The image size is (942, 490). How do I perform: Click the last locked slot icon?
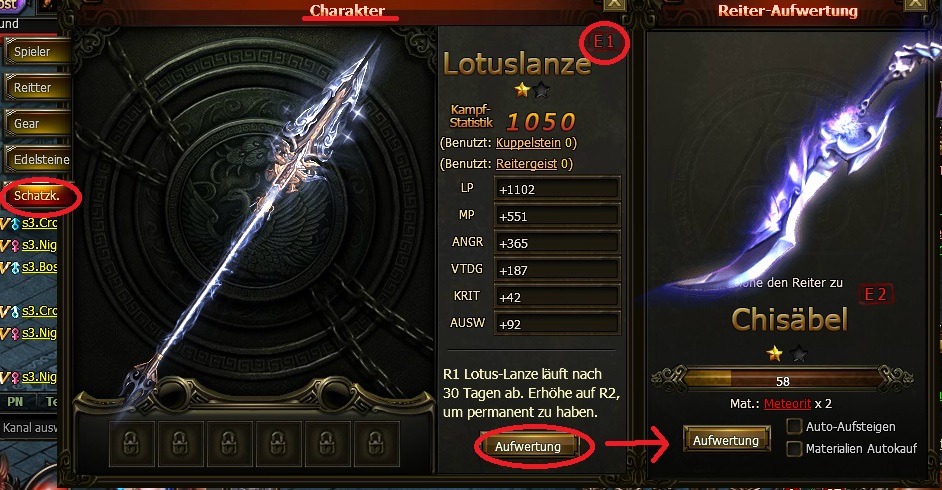click(x=376, y=444)
